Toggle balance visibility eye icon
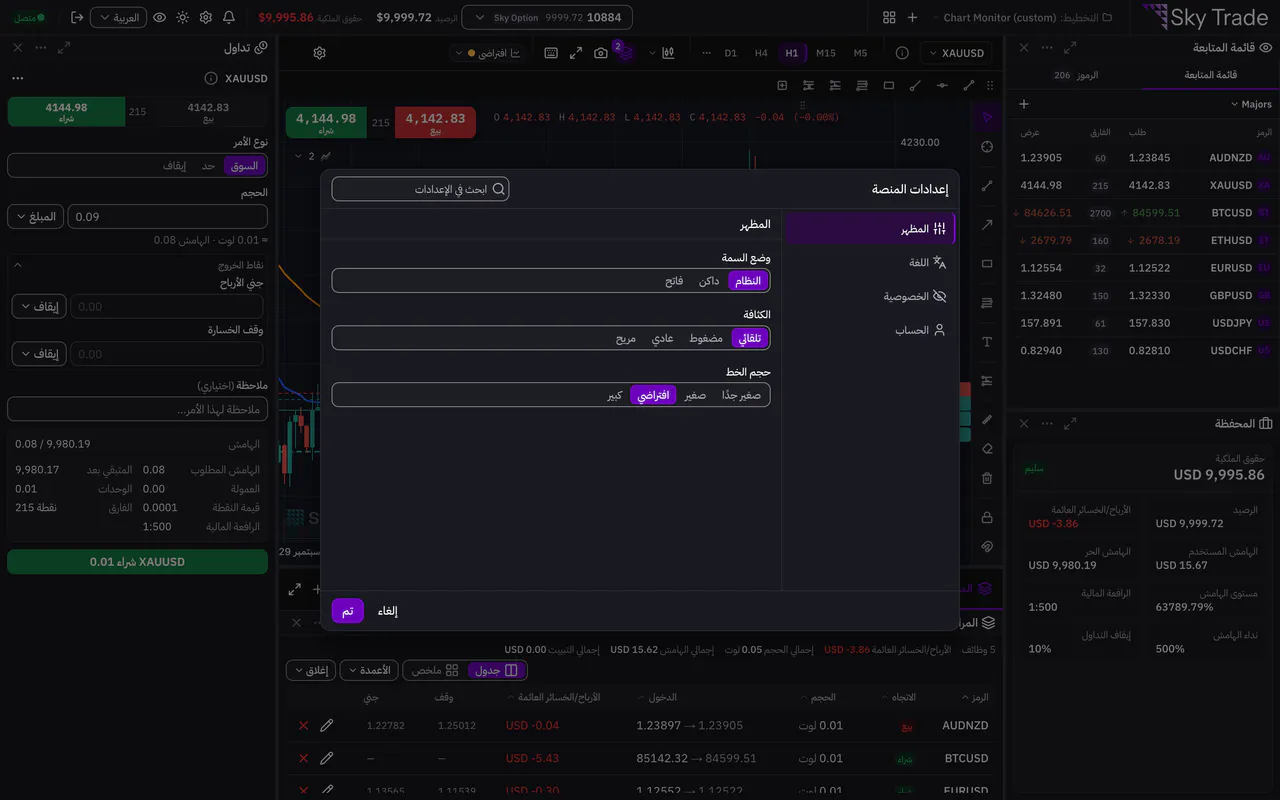The width and height of the screenshot is (1280, 800). click(159, 18)
